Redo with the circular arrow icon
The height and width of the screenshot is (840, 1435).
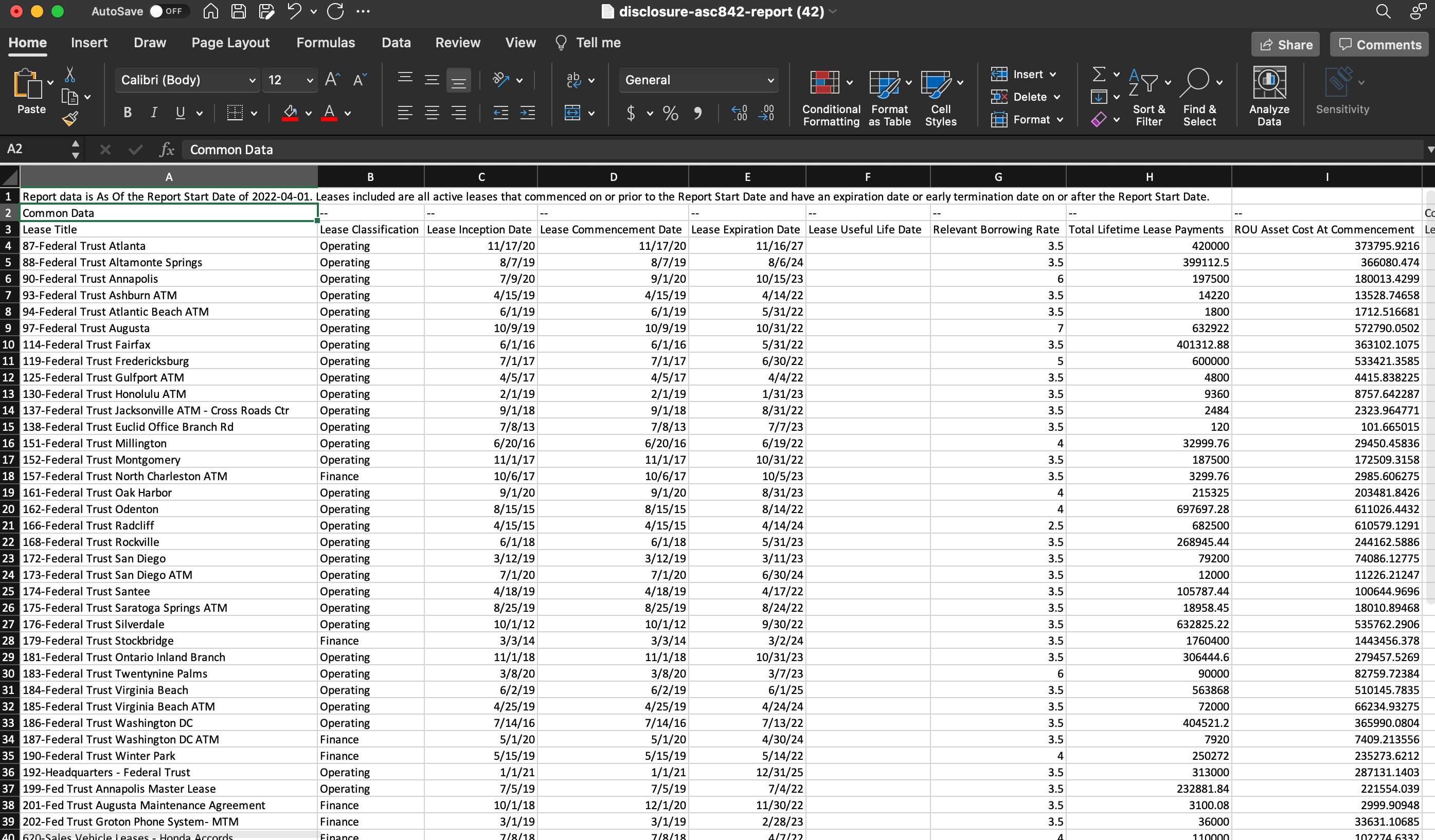(335, 11)
